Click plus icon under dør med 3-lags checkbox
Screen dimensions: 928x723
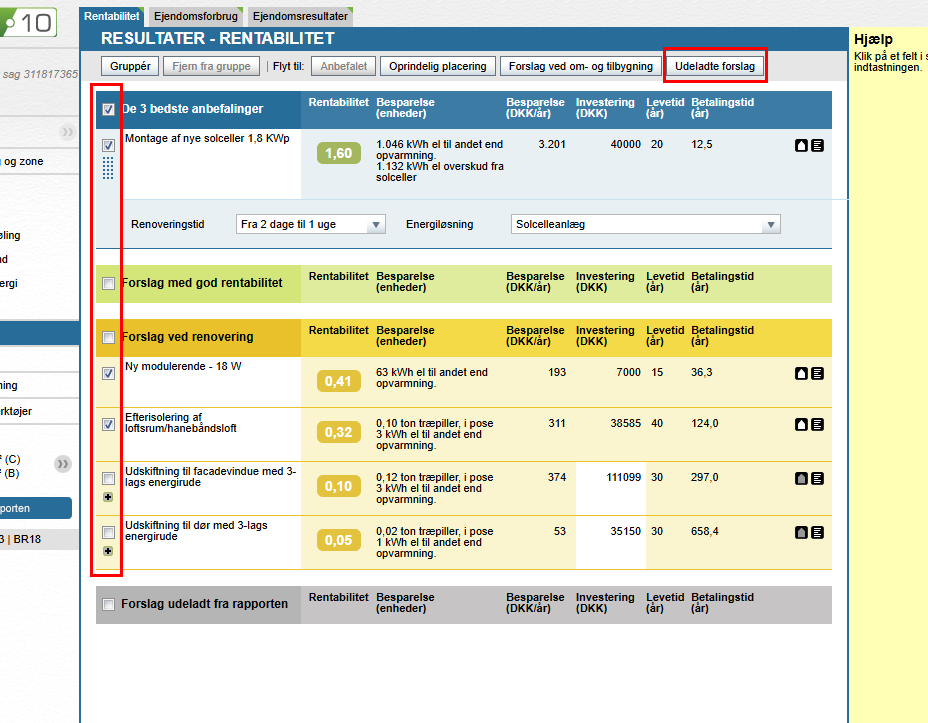[x=108, y=551]
